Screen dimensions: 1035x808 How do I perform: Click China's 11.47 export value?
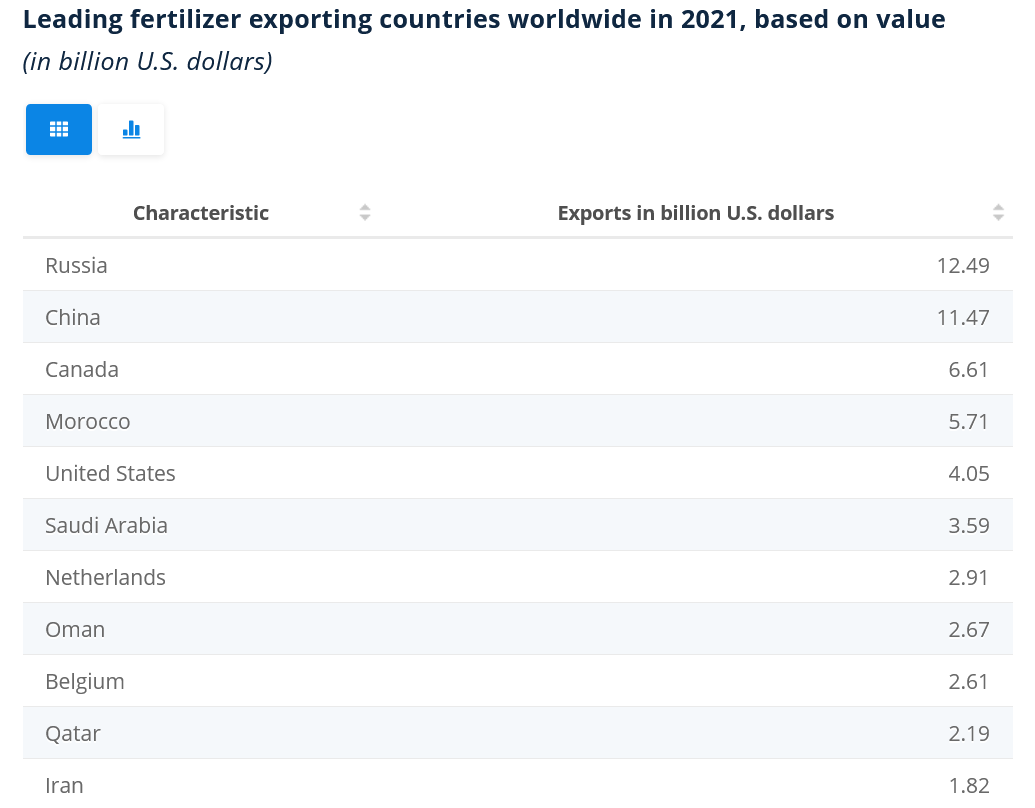click(963, 317)
